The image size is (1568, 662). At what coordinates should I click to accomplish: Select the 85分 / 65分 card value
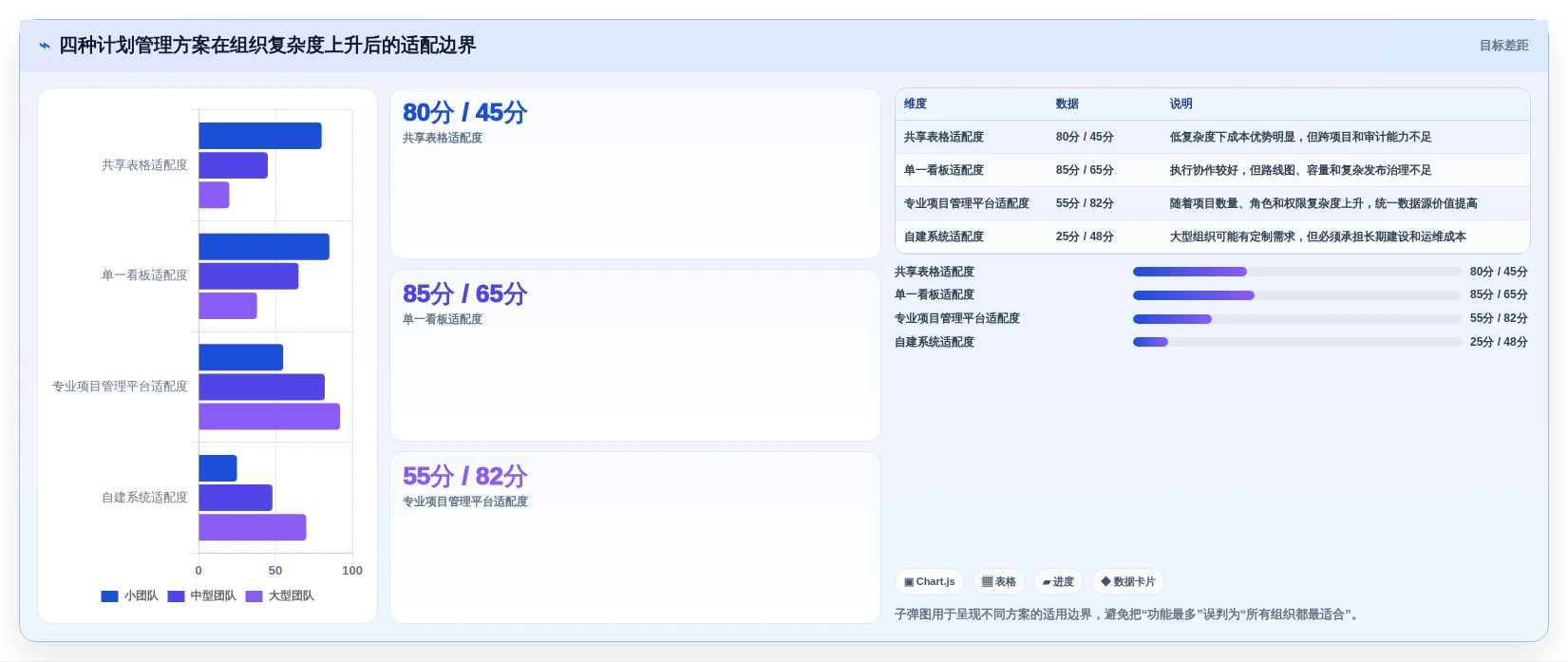(465, 294)
